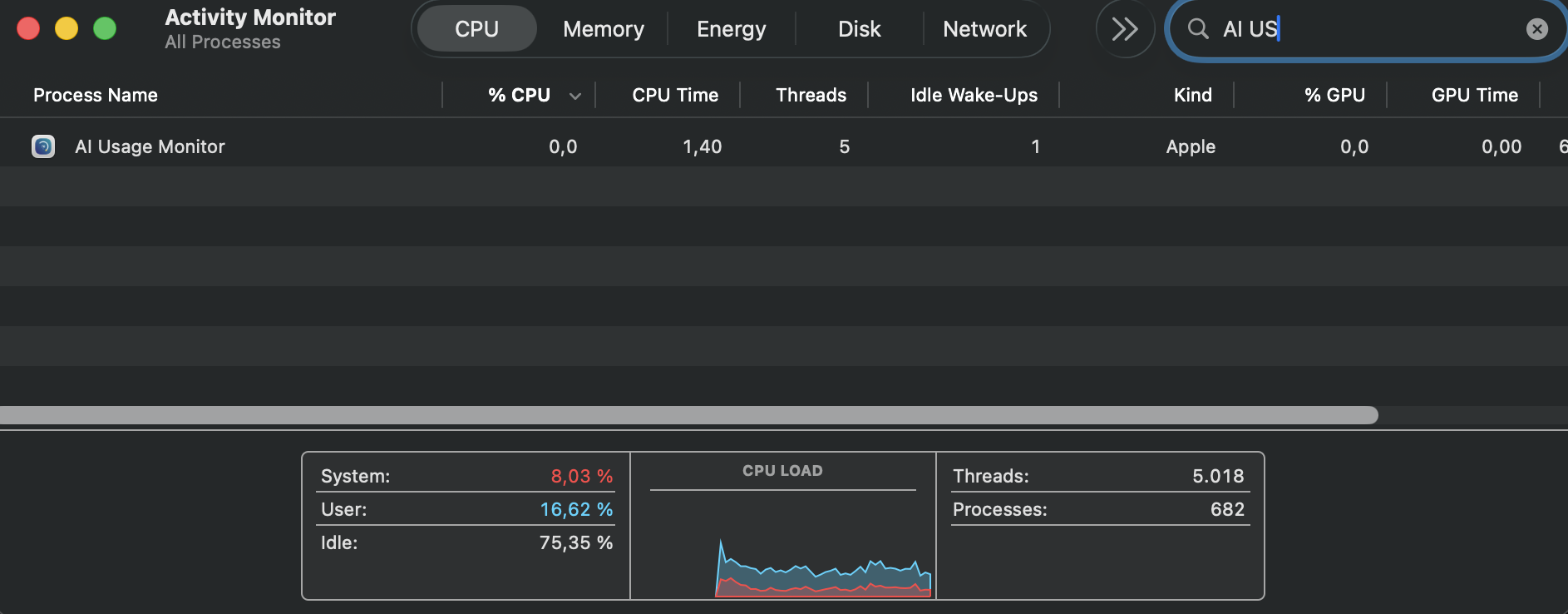Open the % CPU sort dropdown arrow
Screen dimensions: 1568x614
(574, 96)
